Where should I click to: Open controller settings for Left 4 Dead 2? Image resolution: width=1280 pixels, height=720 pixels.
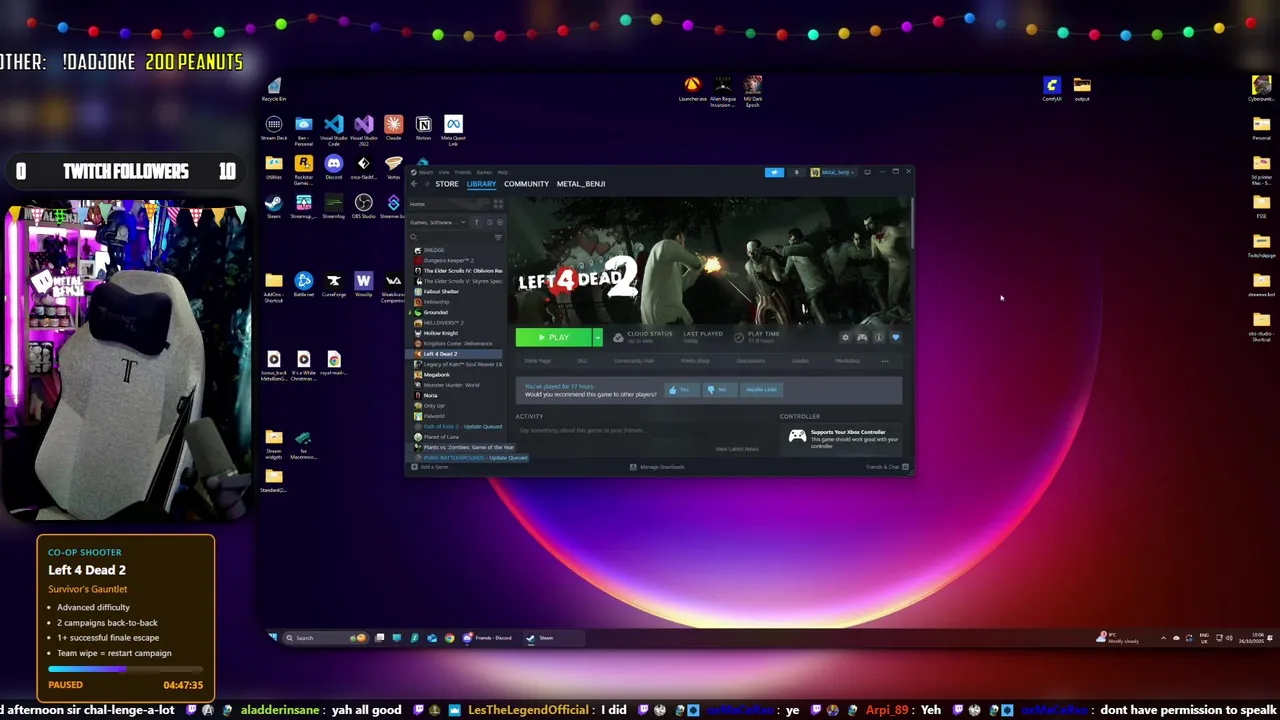click(862, 338)
